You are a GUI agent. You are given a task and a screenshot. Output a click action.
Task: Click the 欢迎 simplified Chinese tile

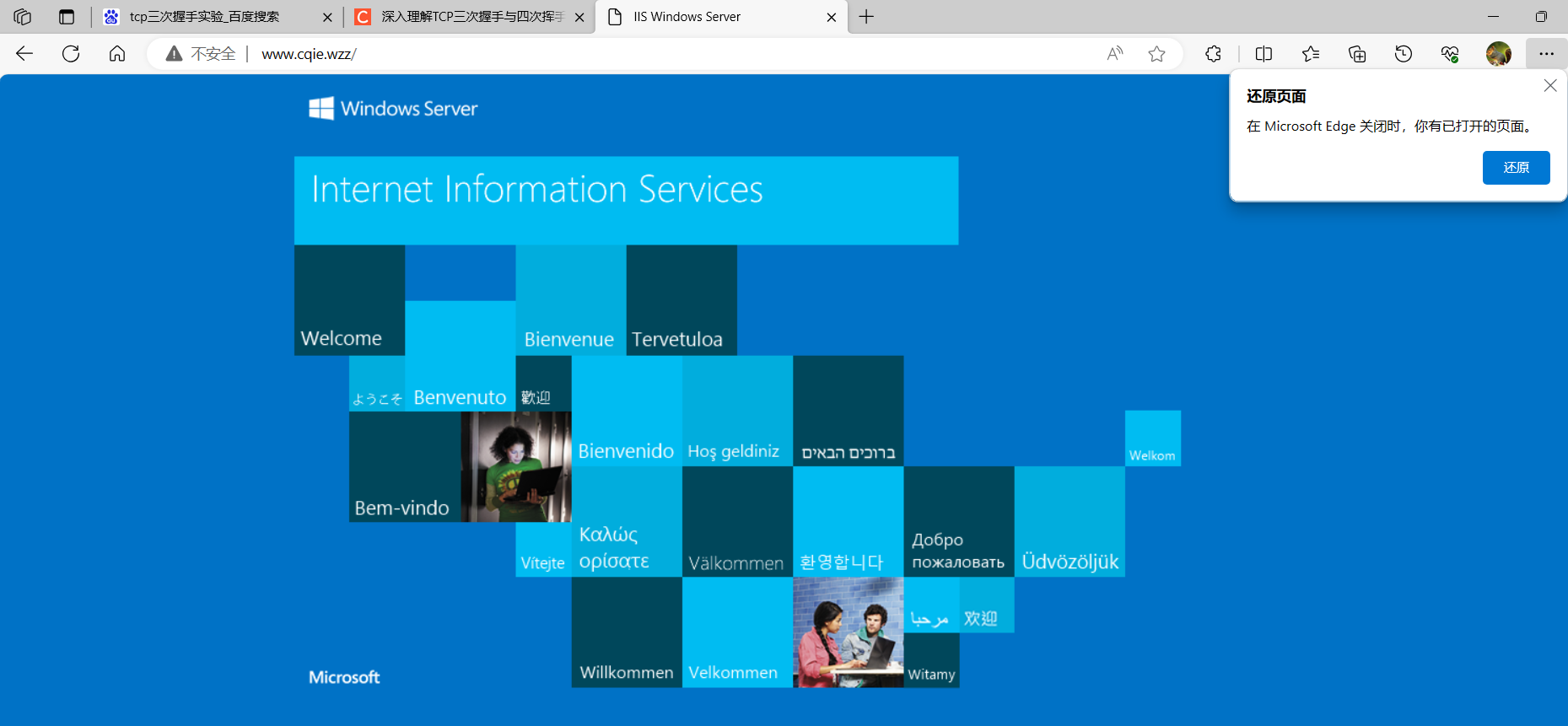[987, 605]
